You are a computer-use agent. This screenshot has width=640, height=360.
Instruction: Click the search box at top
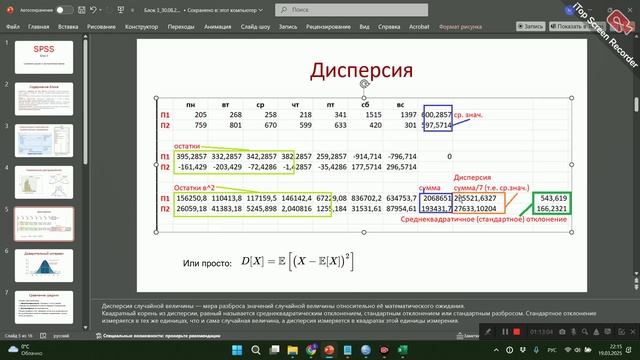pyautogui.click(x=351, y=10)
